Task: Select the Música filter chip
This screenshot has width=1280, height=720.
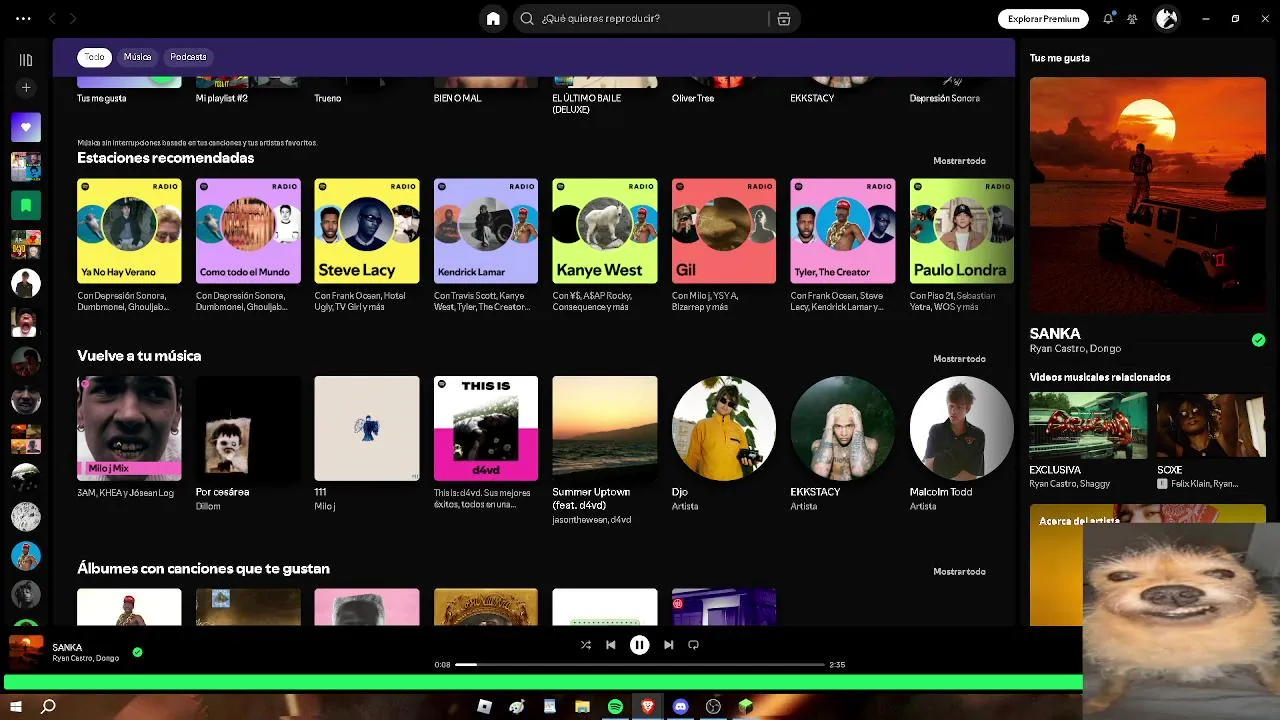Action: [137, 57]
